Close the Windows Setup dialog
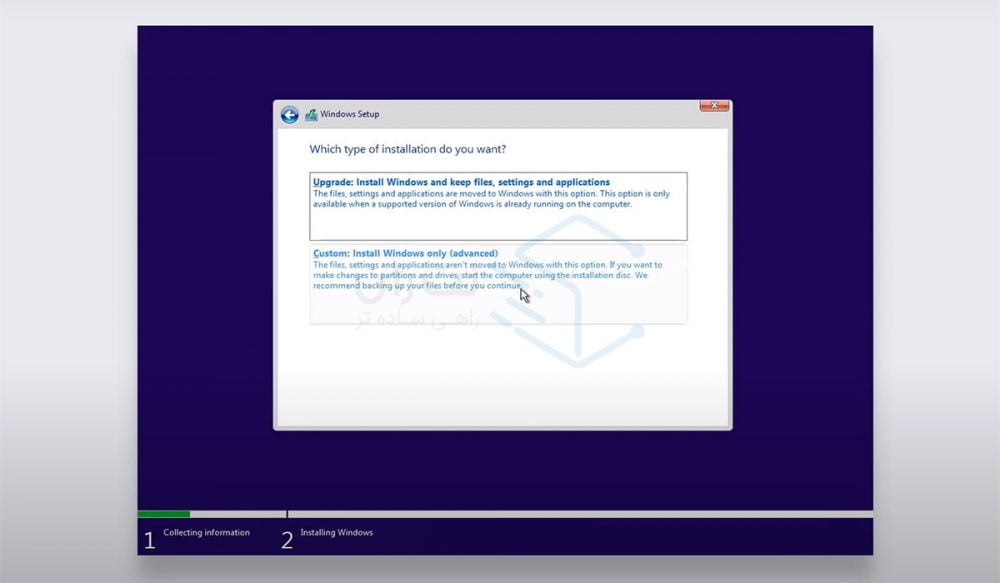The height and width of the screenshot is (583, 1000). (x=713, y=106)
